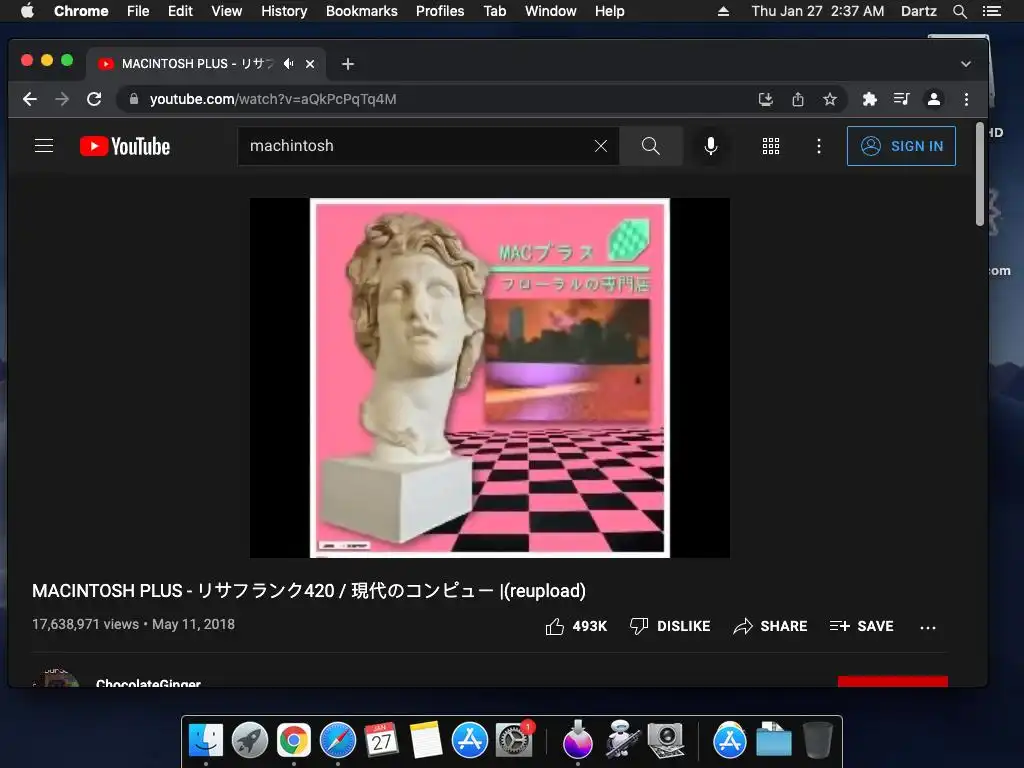Open the Chrome menu in menu bar

tap(81, 11)
